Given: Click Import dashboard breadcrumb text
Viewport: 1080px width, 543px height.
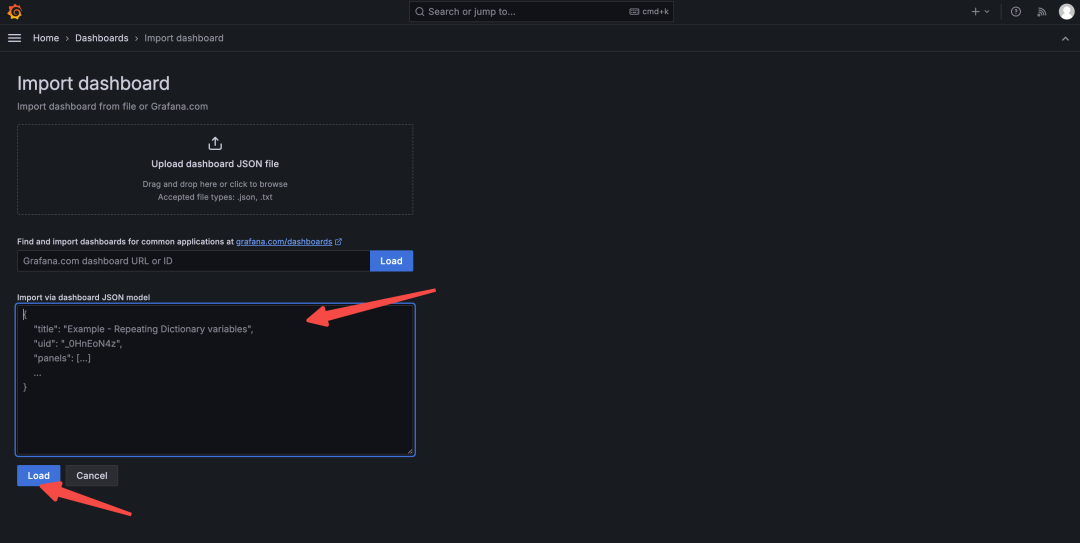Looking at the screenshot, I should click(184, 38).
